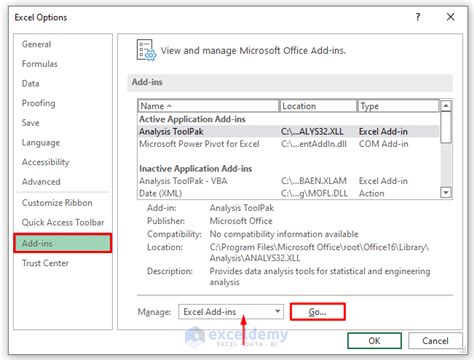Viewport: 474px width, 360px height.
Task: Click the add-ins list scrollbar thumb
Action: [446, 127]
